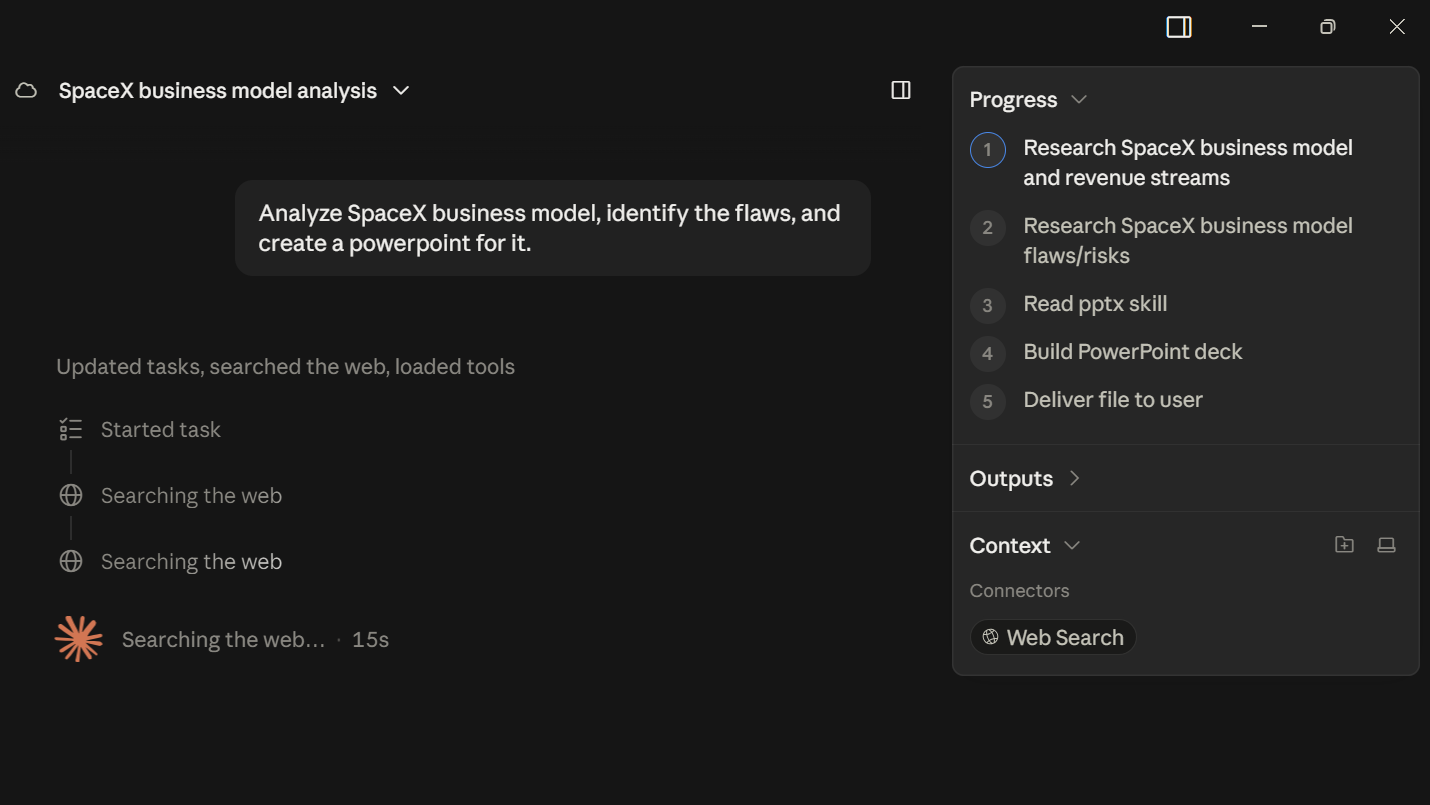
Task: Open the conversation title dropdown chevron
Action: pyautogui.click(x=401, y=91)
